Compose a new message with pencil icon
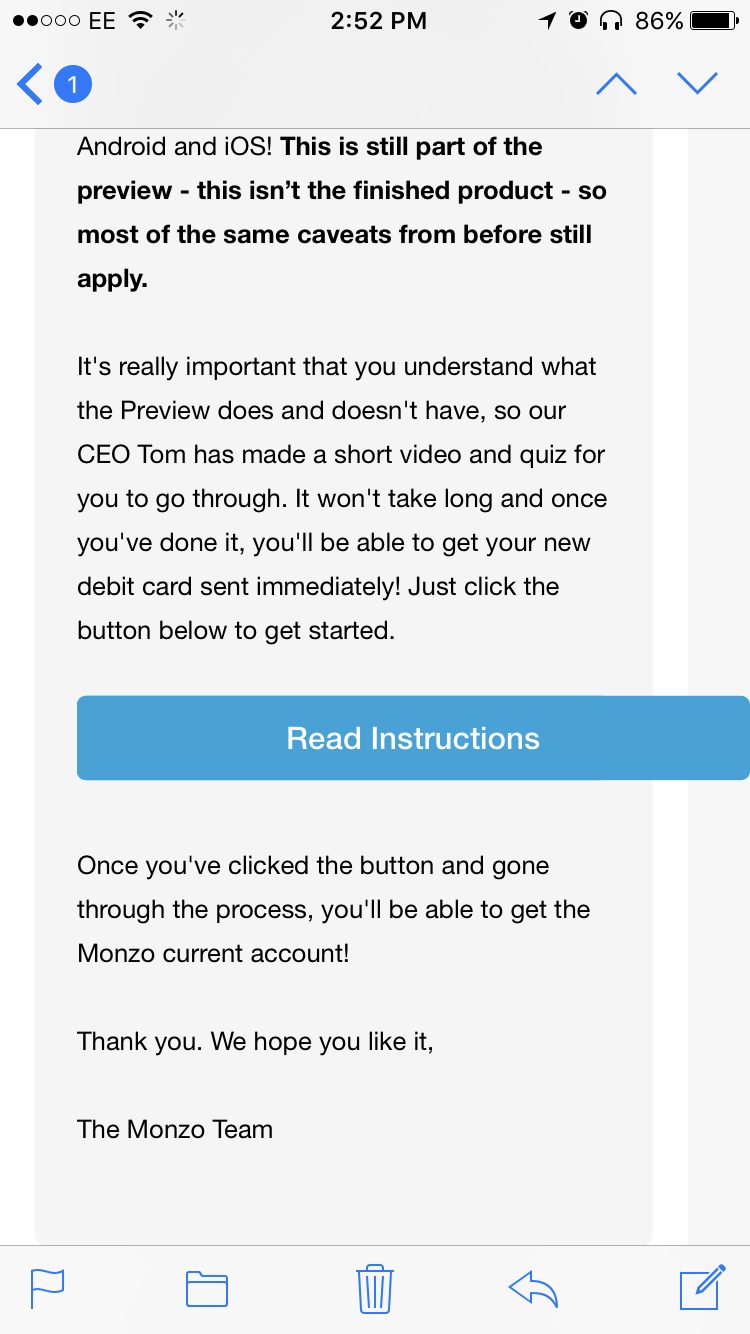Viewport: 750px width, 1334px height. point(702,1287)
